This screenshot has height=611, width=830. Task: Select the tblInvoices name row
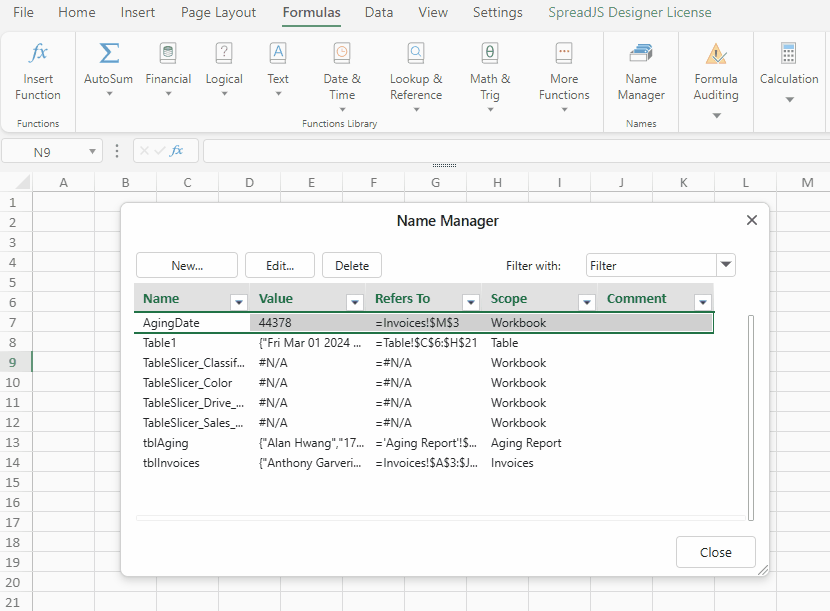(423, 463)
